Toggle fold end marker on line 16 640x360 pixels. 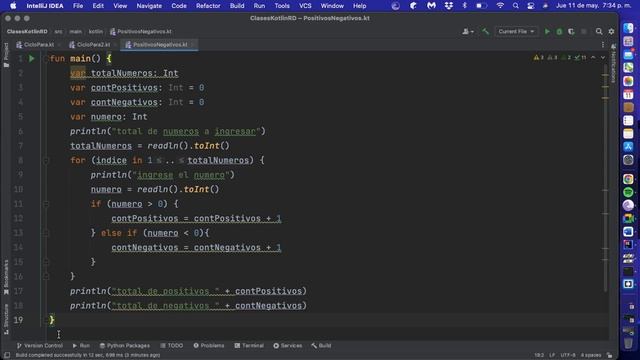pos(46,276)
